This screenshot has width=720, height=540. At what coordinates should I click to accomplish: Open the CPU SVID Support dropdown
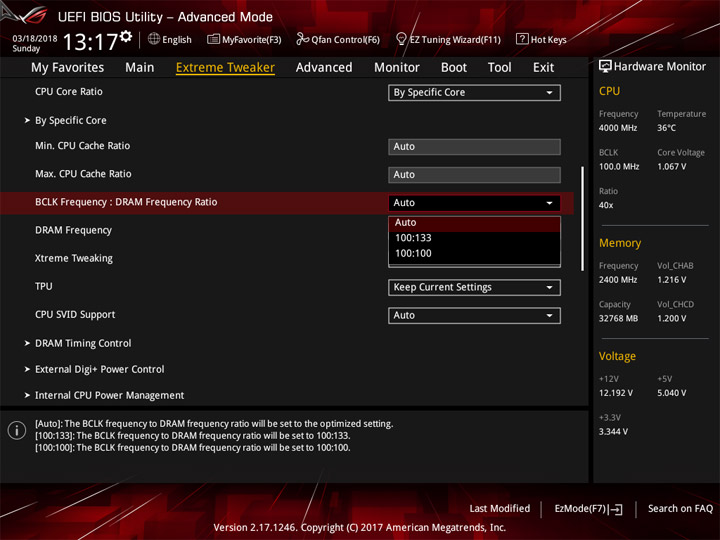(474, 315)
